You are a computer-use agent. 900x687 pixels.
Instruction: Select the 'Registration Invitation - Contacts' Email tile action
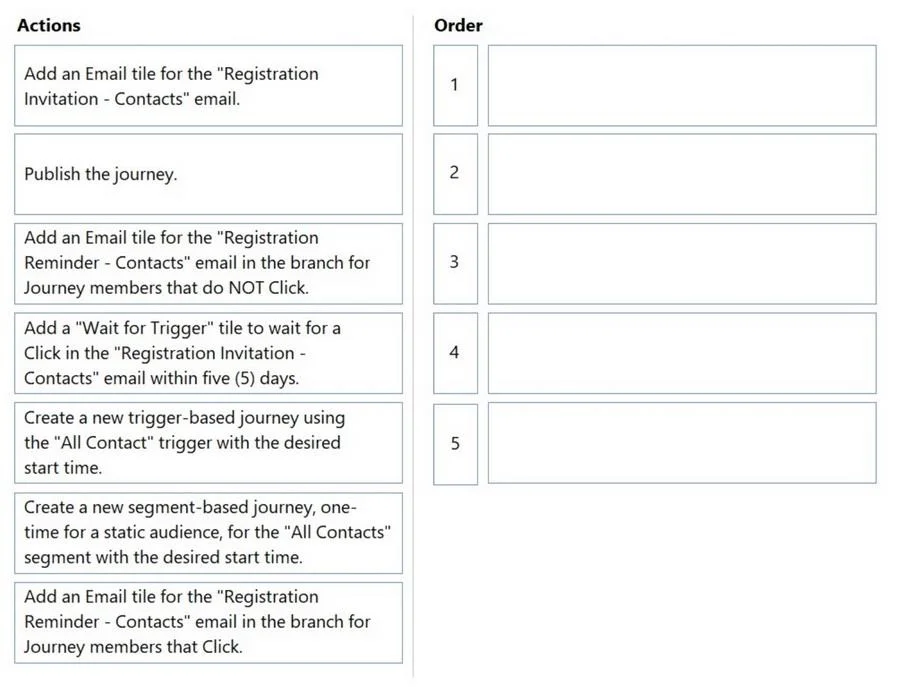(208, 86)
